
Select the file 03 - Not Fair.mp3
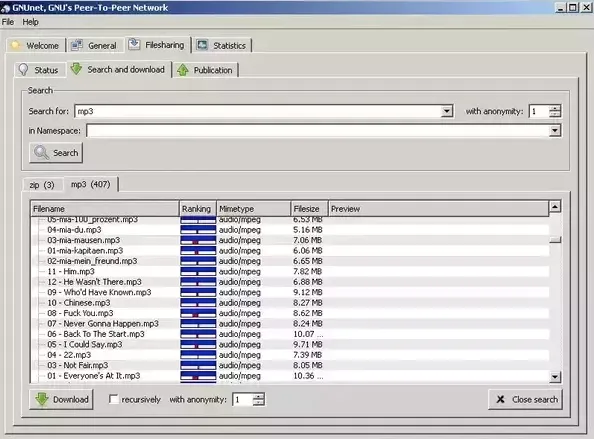tap(78, 365)
